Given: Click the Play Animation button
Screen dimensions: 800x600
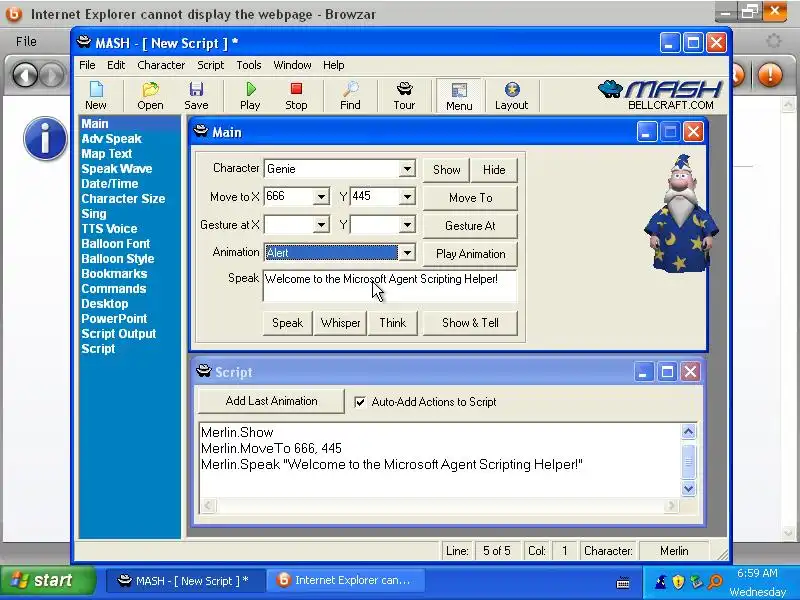Looking at the screenshot, I should click(x=470, y=254).
